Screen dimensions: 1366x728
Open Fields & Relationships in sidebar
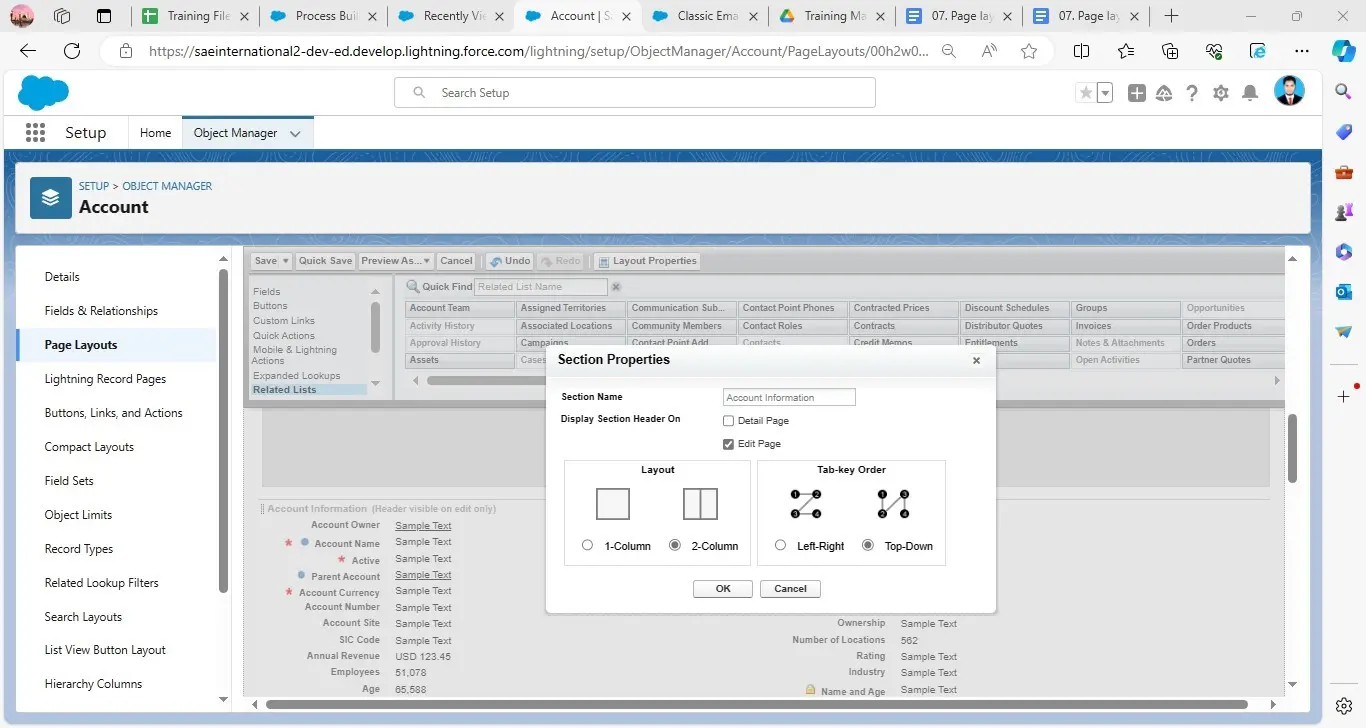[x=101, y=311]
